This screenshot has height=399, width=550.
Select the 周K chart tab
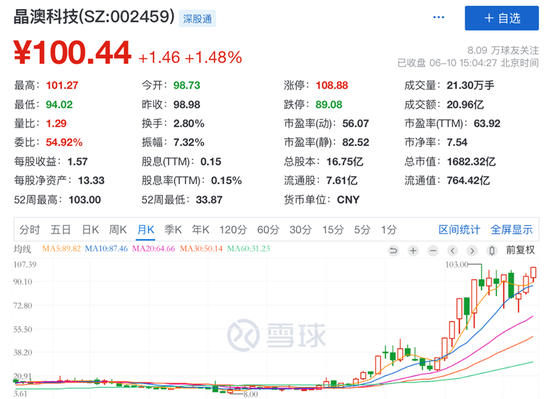[118, 230]
